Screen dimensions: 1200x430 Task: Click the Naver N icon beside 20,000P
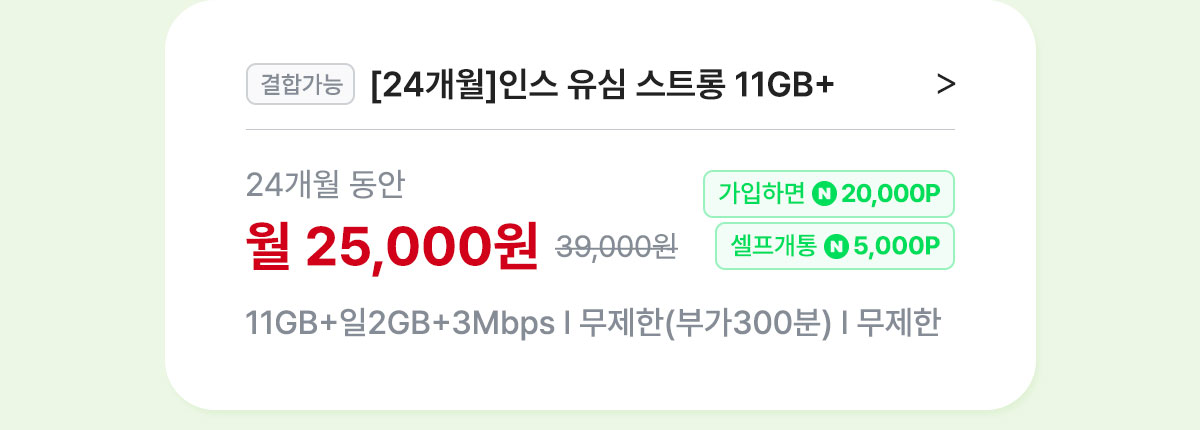(x=825, y=194)
